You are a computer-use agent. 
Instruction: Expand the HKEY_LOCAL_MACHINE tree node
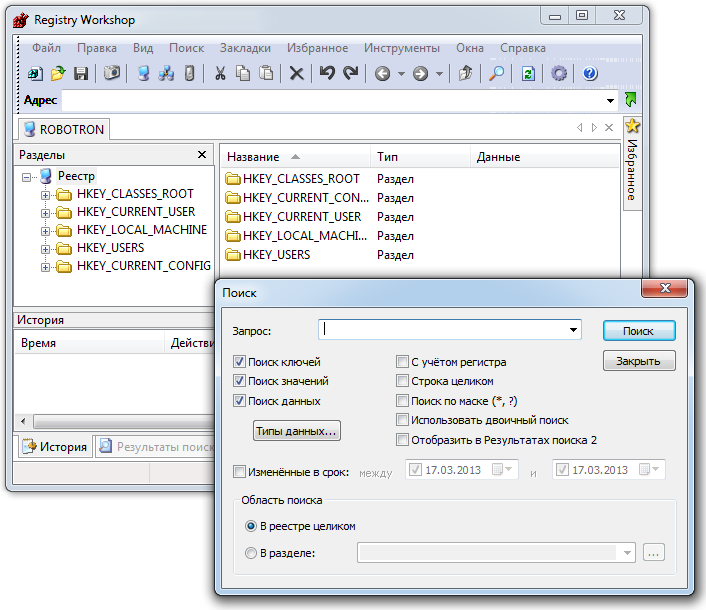coord(45,230)
